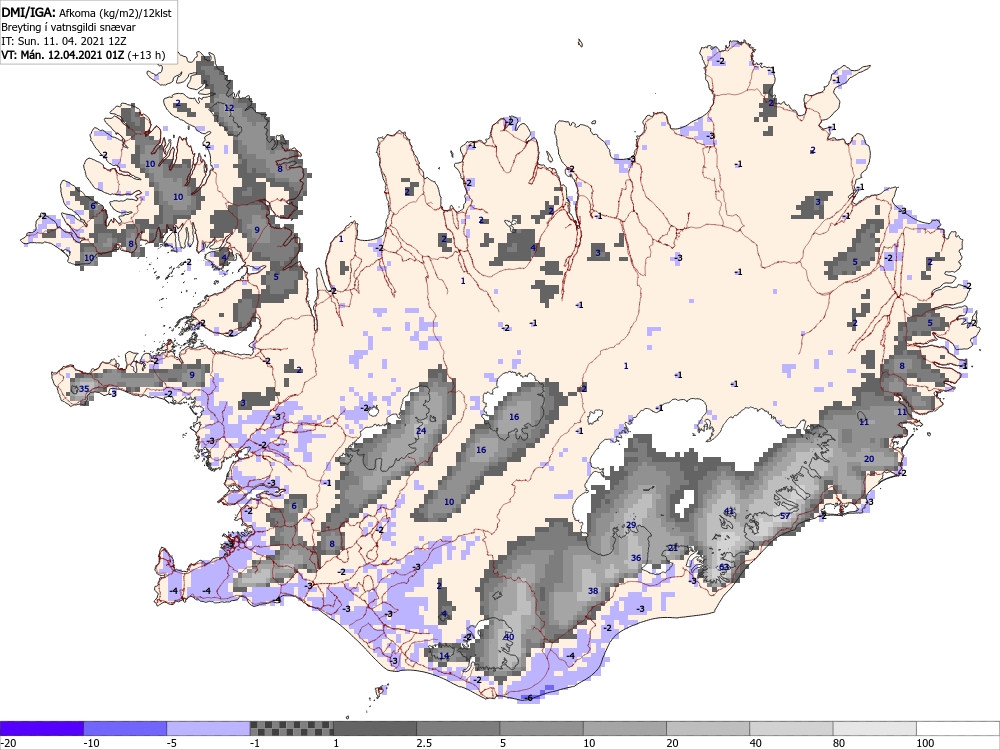Select the '24' value on Langjökull
Screen dimensions: 1000x750
click(421, 430)
